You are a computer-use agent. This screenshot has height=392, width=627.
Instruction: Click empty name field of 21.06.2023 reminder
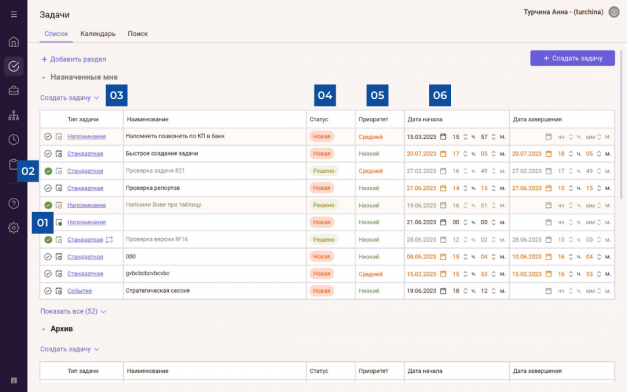215,222
